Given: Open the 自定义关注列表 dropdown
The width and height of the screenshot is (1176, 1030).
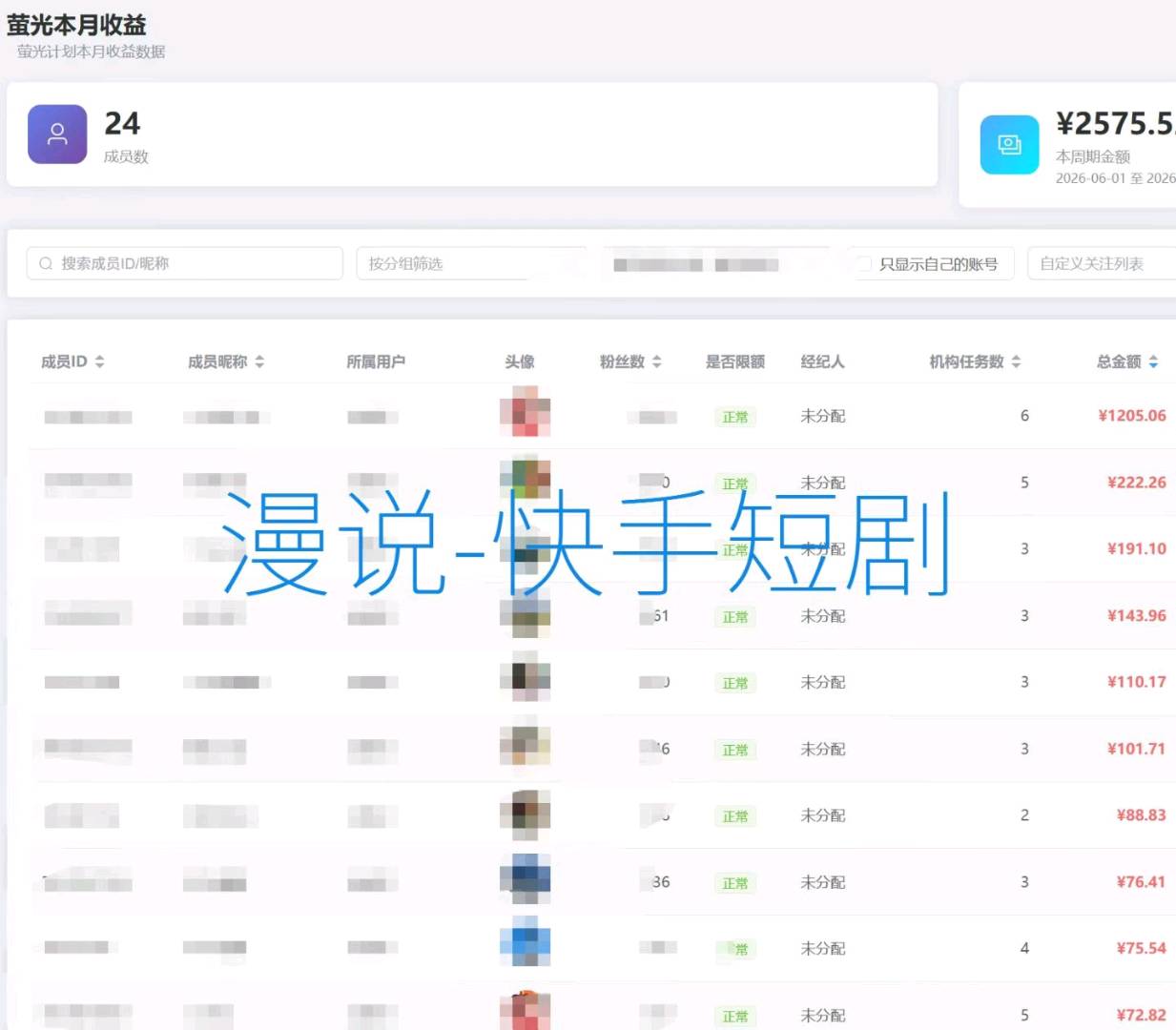Looking at the screenshot, I should (1102, 263).
